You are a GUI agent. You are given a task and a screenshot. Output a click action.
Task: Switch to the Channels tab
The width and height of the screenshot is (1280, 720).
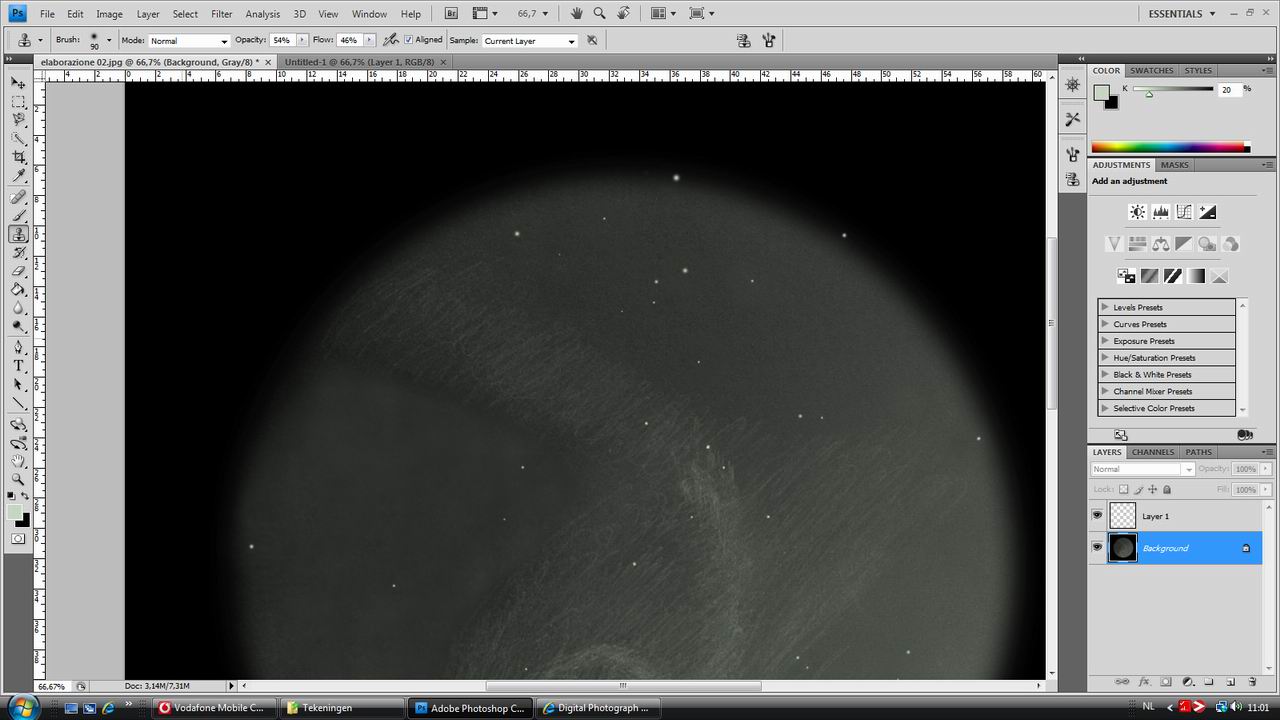click(1153, 452)
